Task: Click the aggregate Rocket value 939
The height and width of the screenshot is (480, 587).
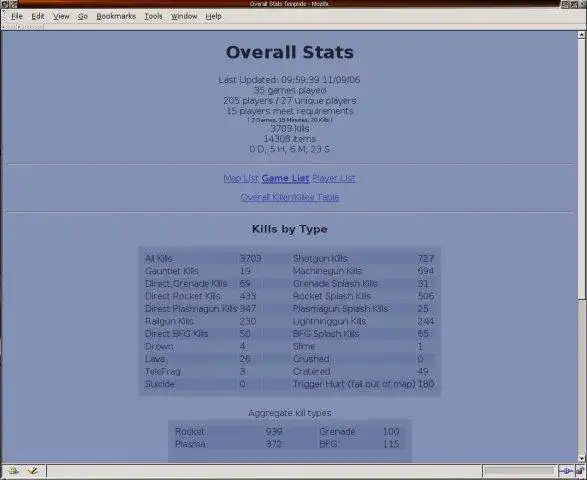Action: click(x=274, y=431)
